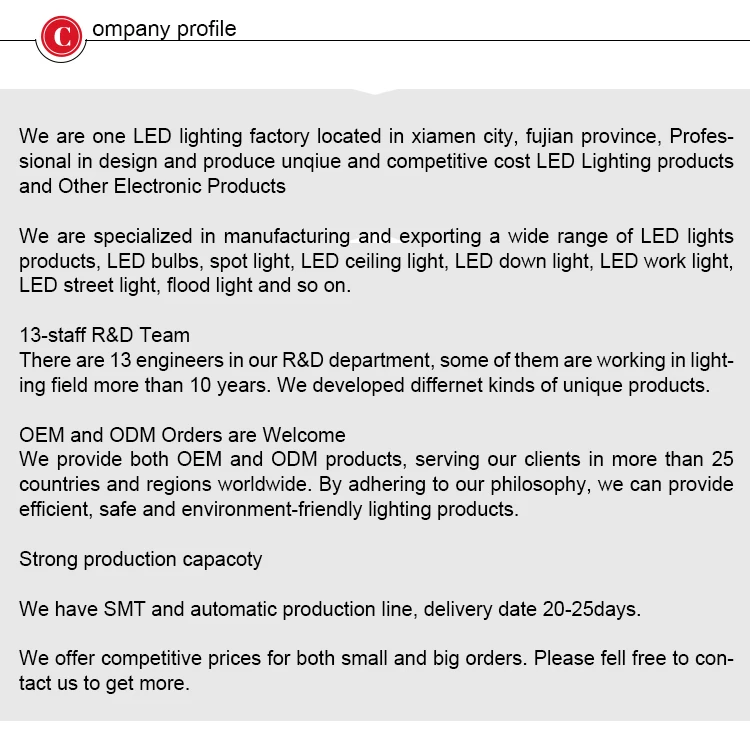
Task: Click the red circular C logo icon
Action: [61, 37]
